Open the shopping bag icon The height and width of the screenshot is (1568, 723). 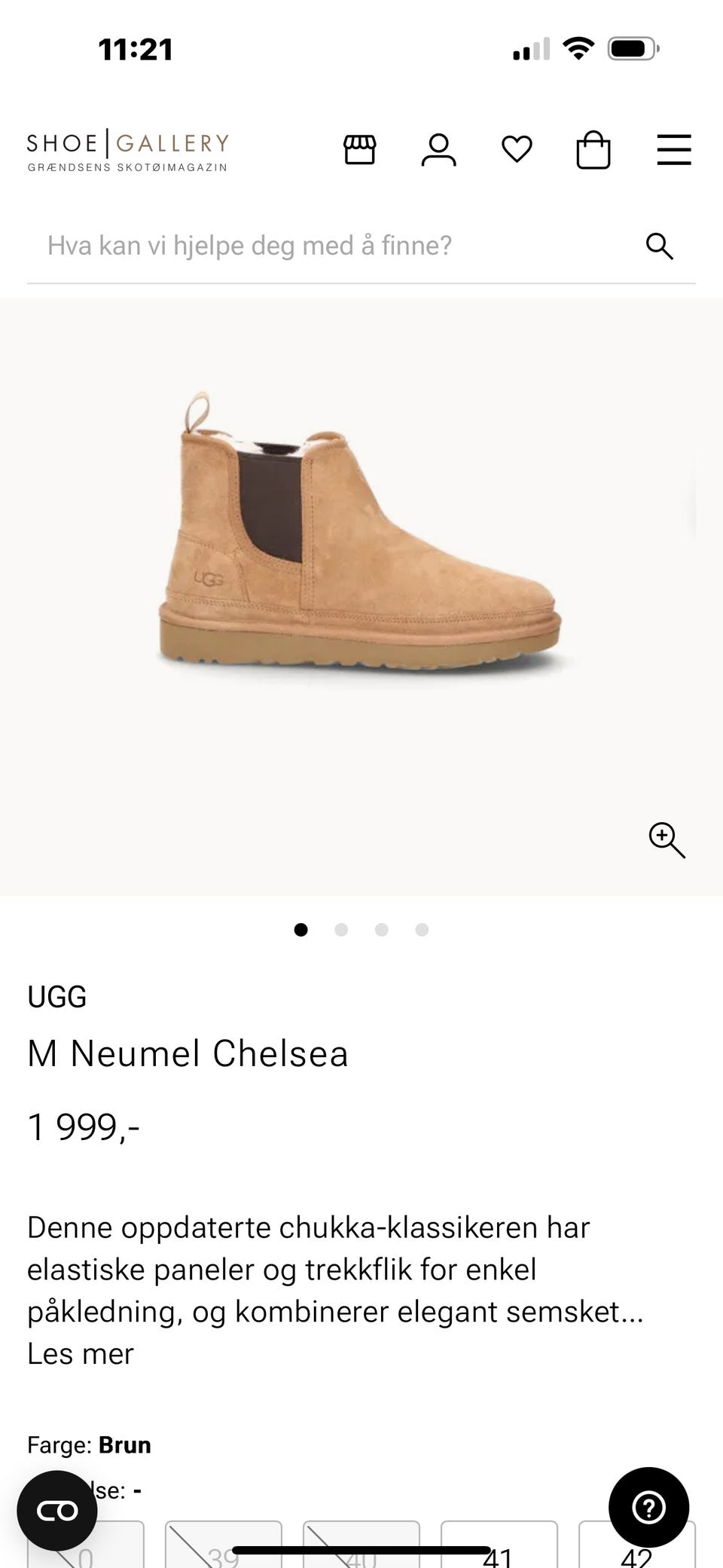593,149
